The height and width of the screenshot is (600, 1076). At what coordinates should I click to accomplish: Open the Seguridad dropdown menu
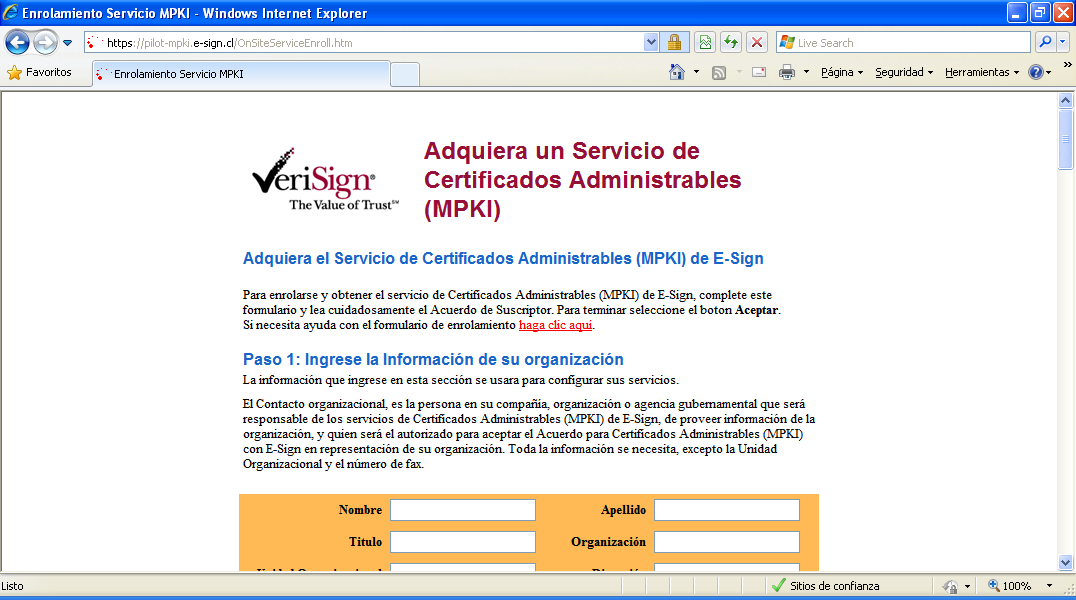coord(903,72)
